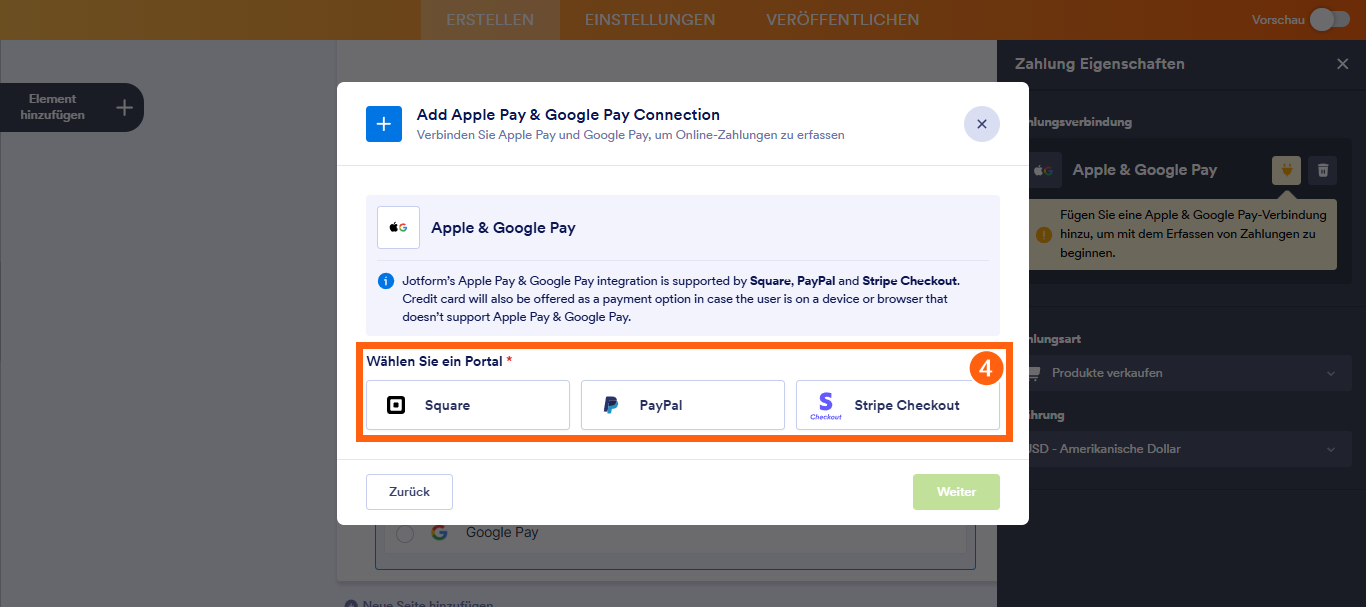1366x607 pixels.
Task: Click the Google logo next to Google Pay
Action: 439,533
